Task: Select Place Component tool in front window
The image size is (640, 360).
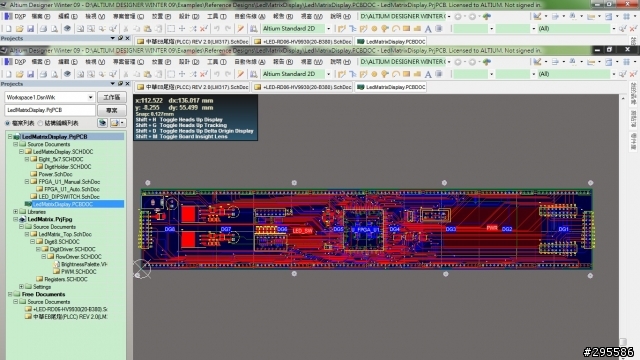Action: coord(439,74)
